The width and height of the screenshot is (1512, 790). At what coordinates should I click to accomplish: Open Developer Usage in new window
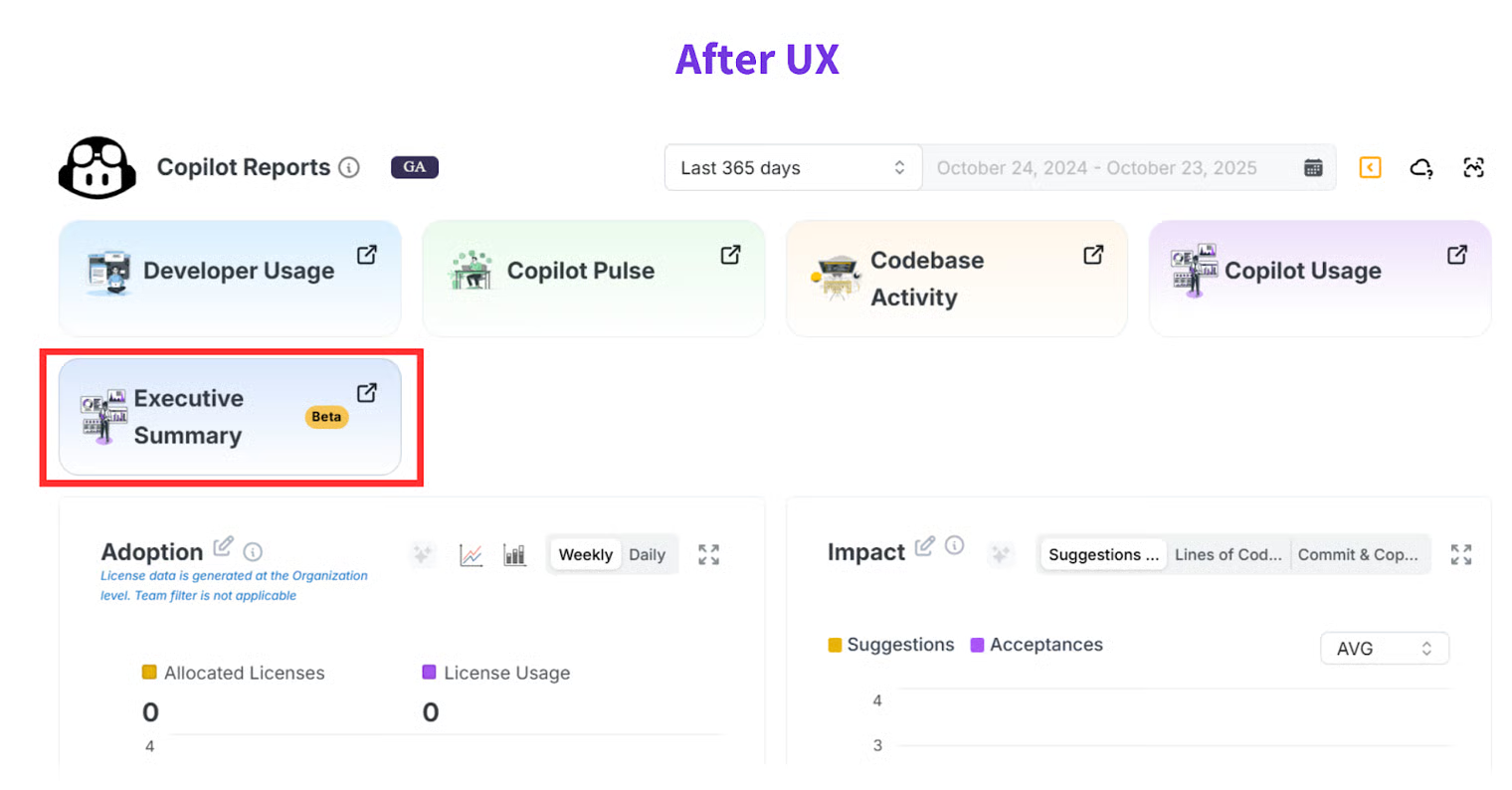click(x=366, y=256)
